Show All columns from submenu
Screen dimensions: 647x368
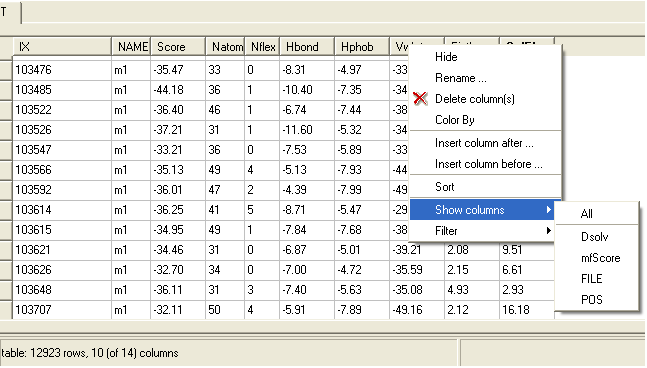point(586,214)
